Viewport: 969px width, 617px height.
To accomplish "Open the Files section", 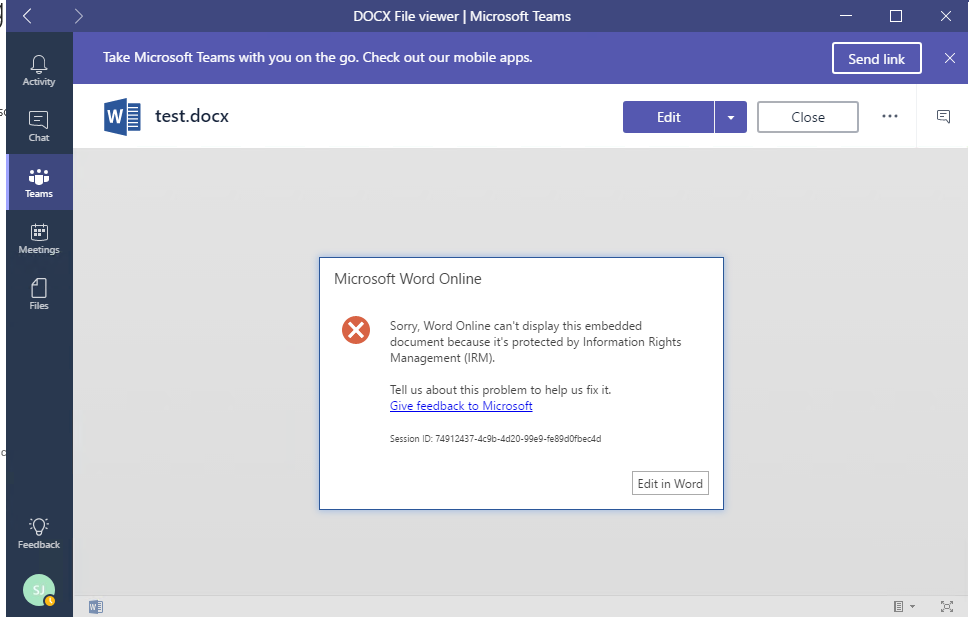I will [x=39, y=294].
